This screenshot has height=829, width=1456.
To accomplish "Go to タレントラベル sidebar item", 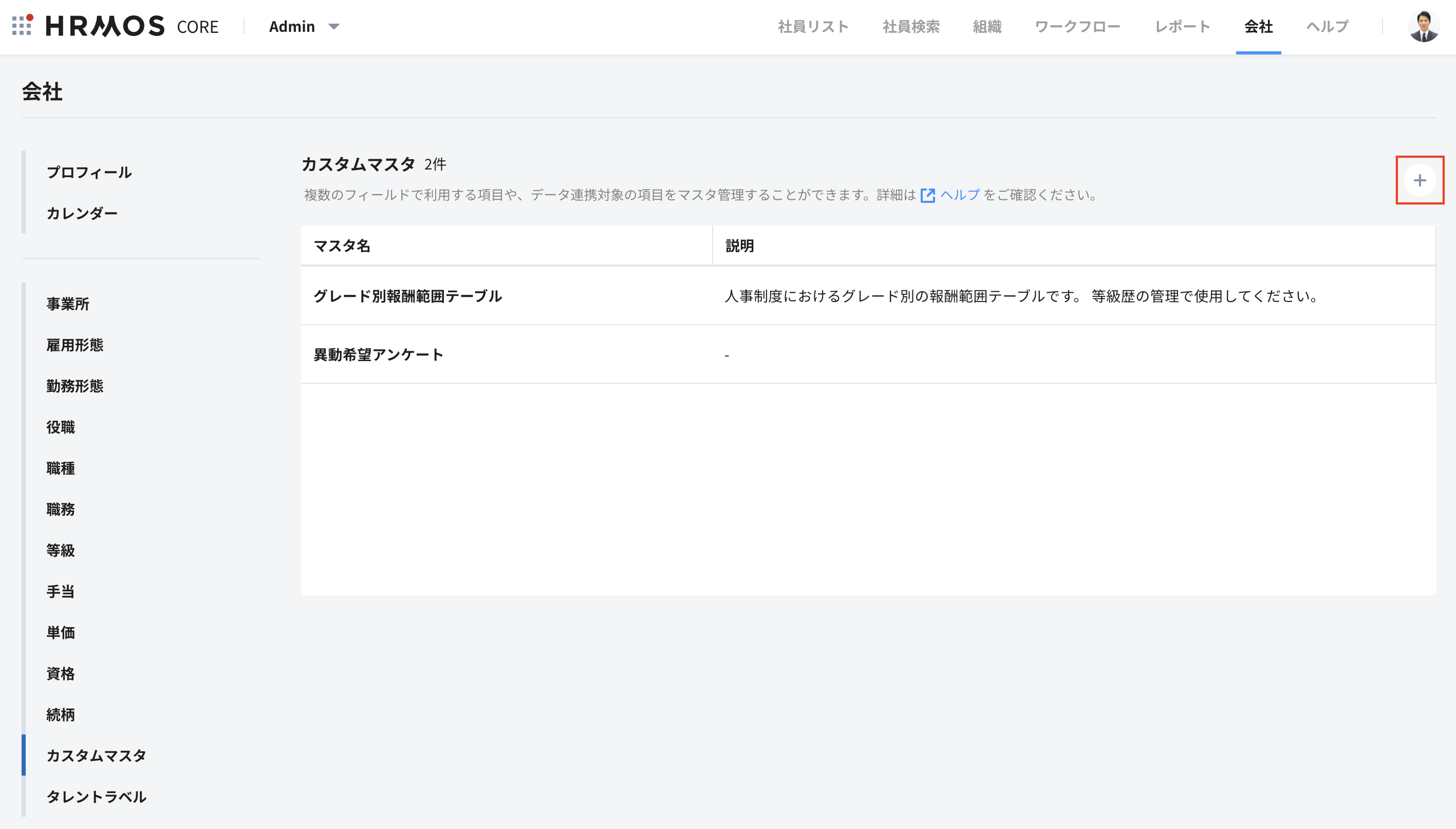I will click(x=96, y=797).
